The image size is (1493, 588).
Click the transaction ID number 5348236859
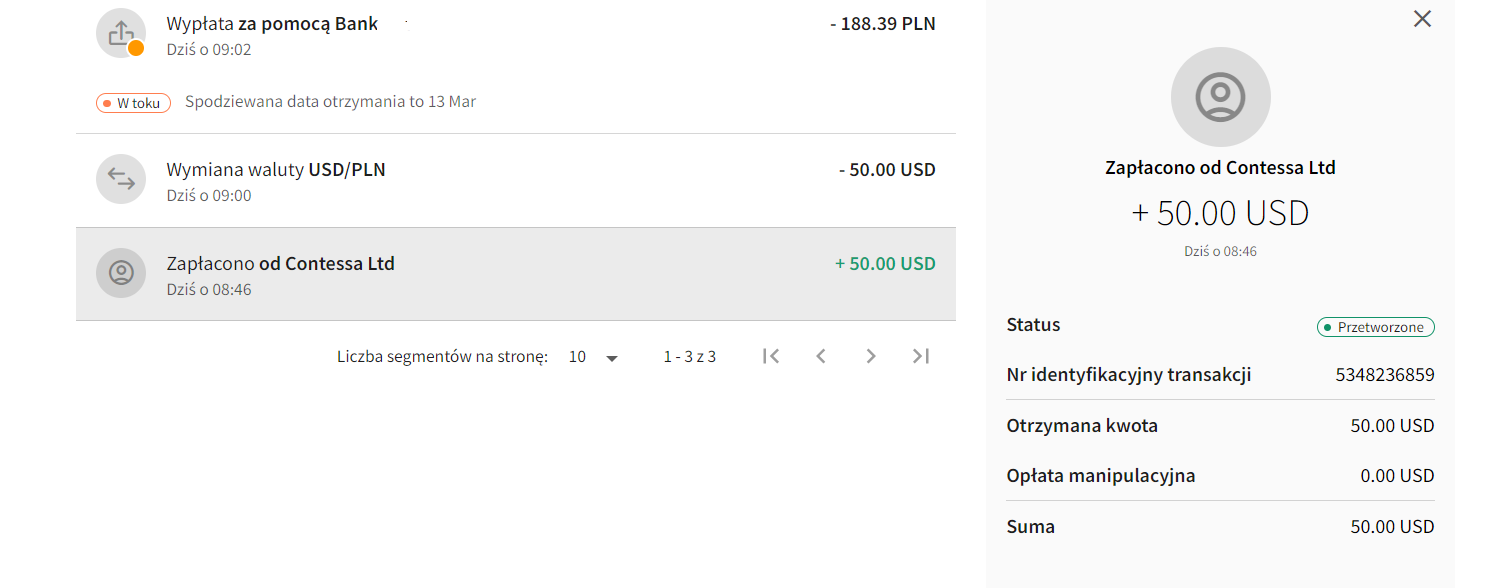[x=1385, y=376]
